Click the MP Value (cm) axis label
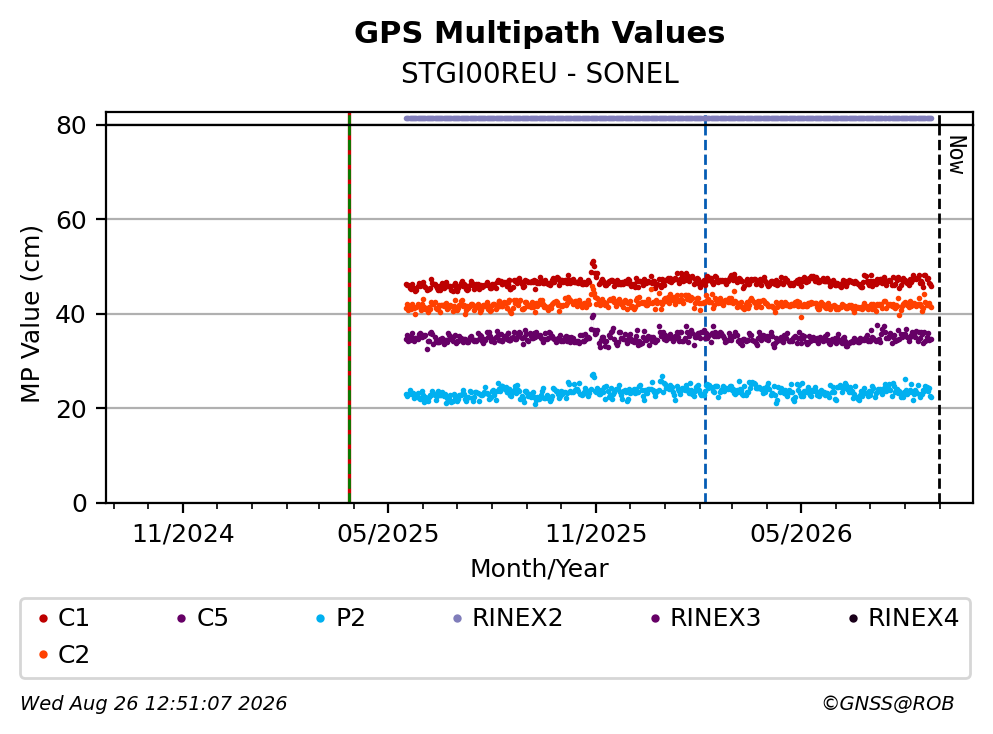This screenshot has height=734, width=993. 30,314
